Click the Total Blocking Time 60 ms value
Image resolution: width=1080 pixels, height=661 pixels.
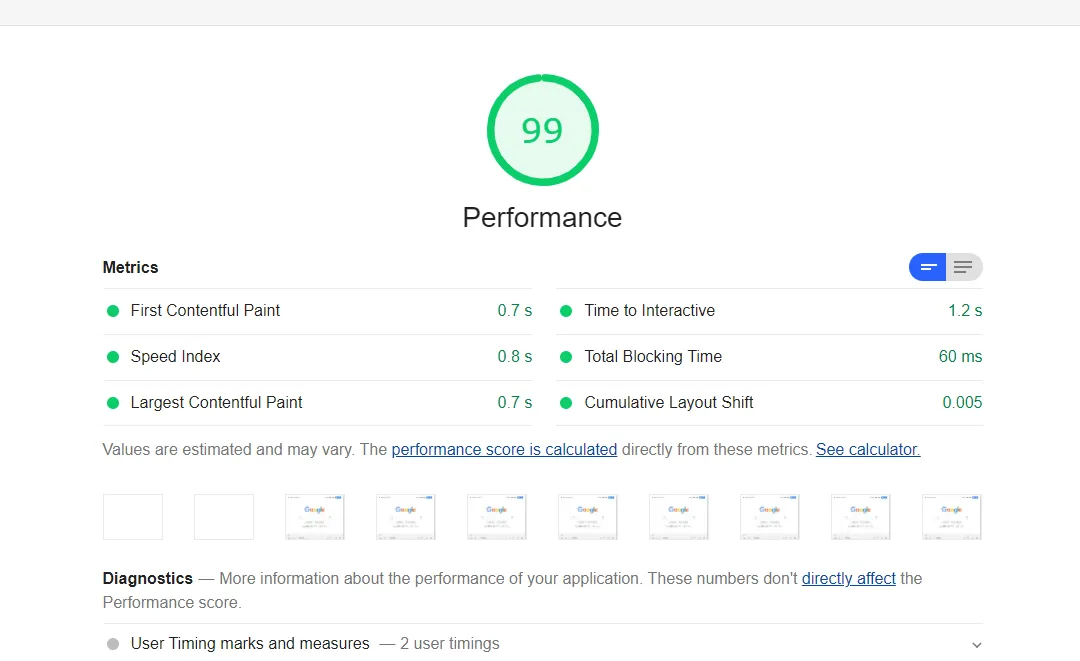tap(960, 357)
